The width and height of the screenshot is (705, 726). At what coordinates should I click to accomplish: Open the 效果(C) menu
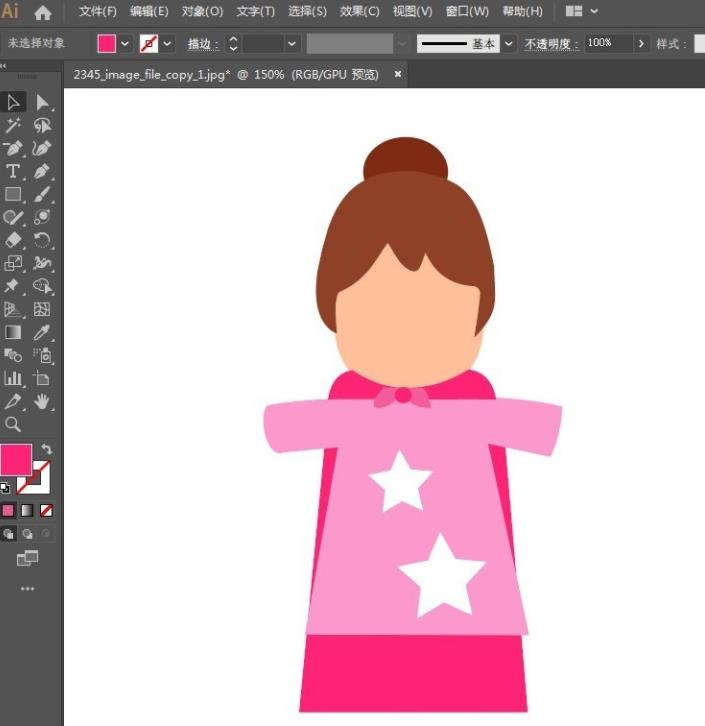point(359,12)
